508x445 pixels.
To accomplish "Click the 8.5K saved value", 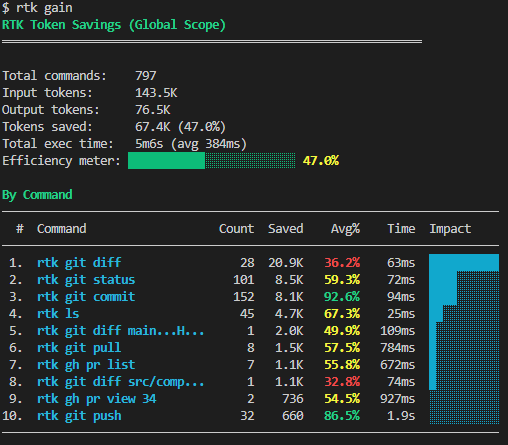I will [289, 280].
